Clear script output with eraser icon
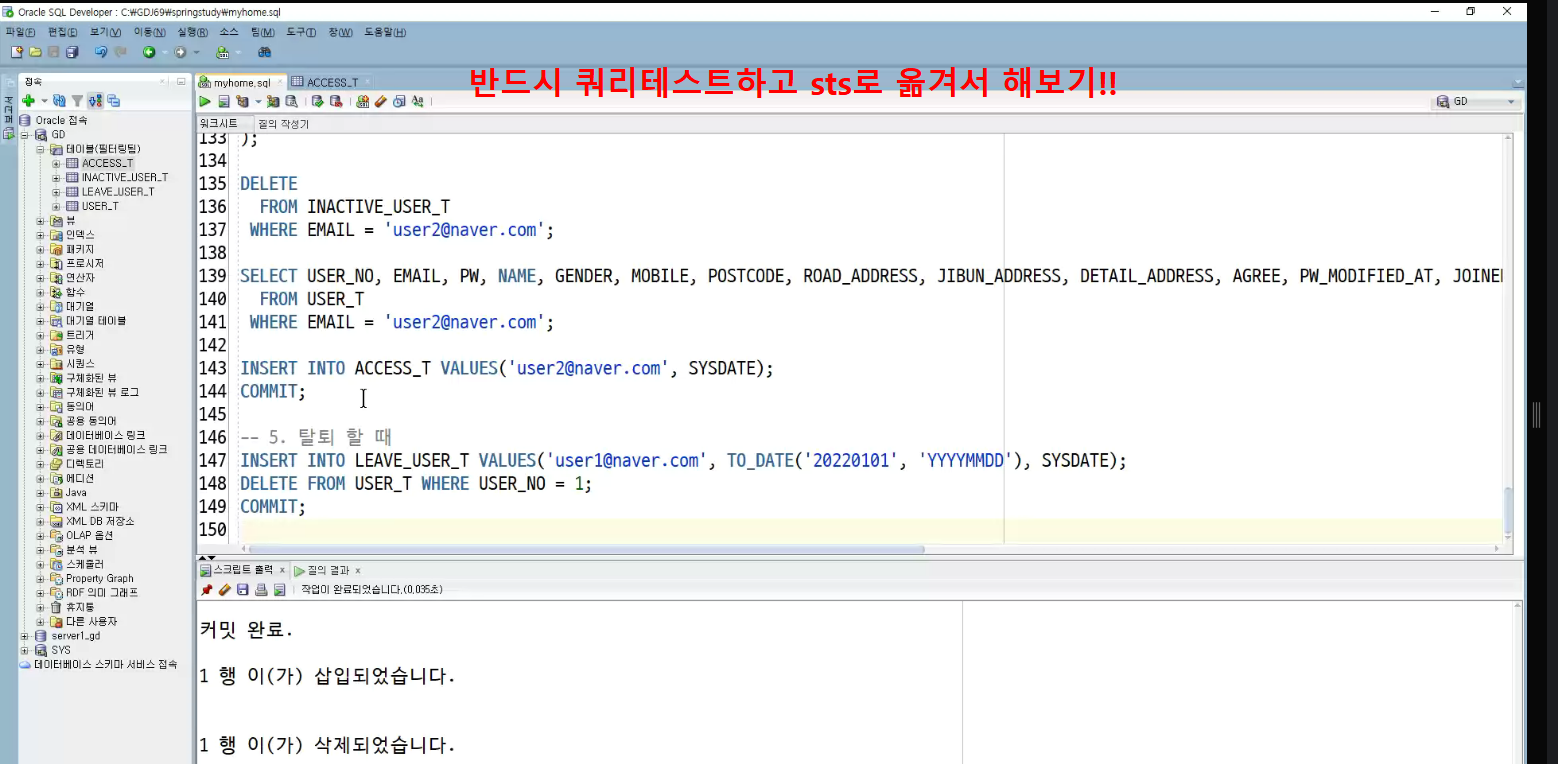Screen dimensions: 1558x764 coord(224,590)
